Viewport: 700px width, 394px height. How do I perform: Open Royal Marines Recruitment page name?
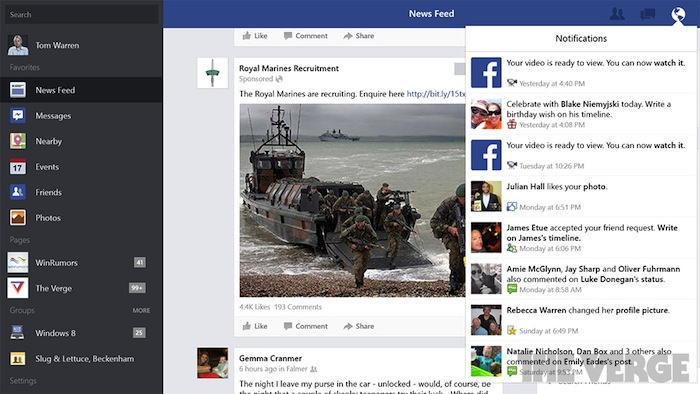click(x=289, y=68)
